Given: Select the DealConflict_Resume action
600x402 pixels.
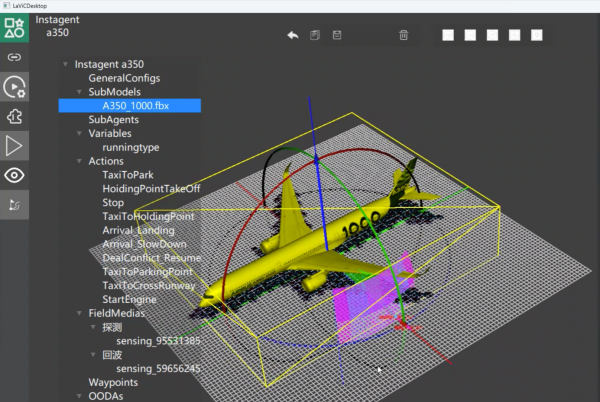Looking at the screenshot, I should point(152,258).
